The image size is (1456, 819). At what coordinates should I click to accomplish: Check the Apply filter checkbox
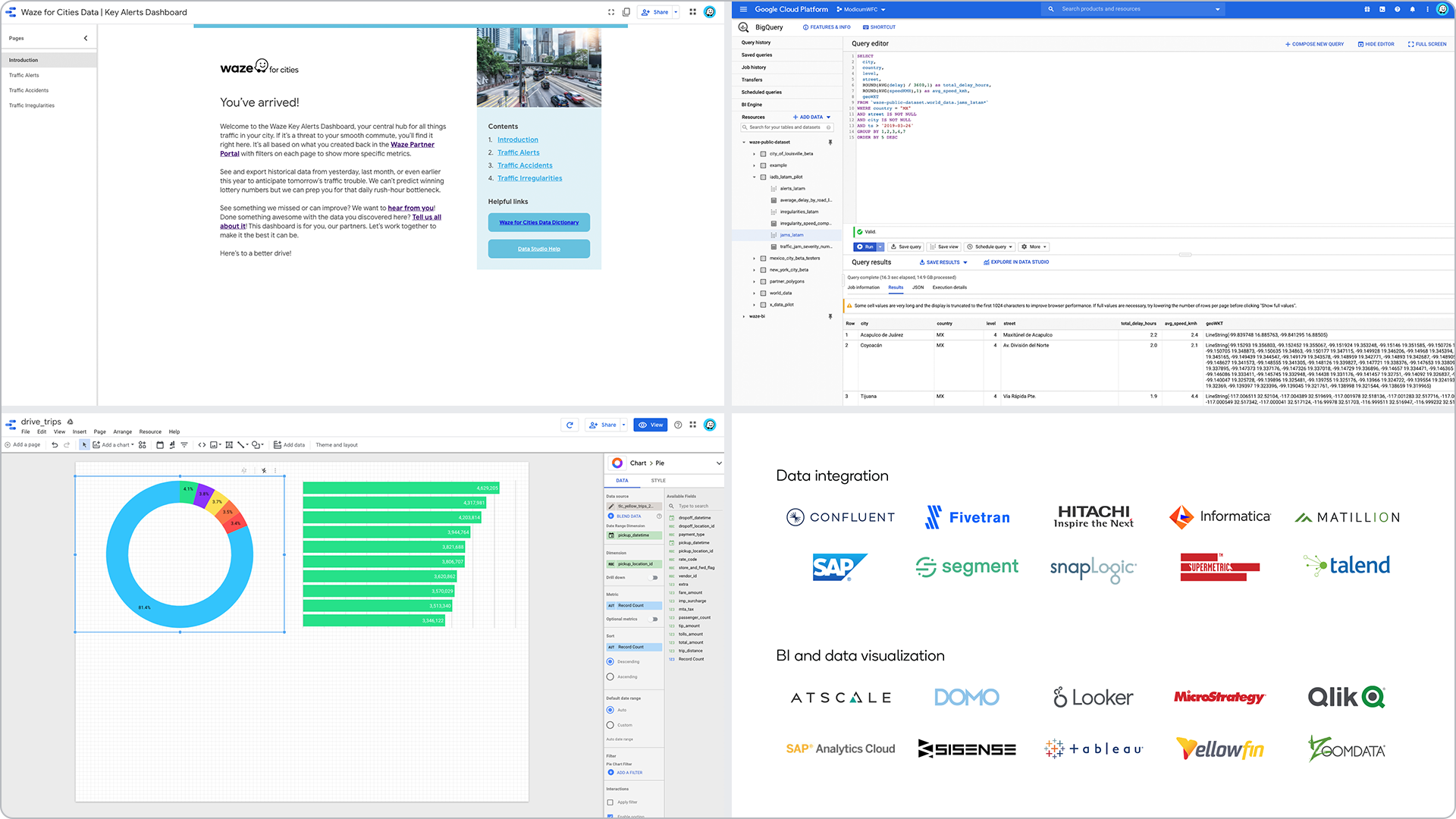(x=610, y=802)
